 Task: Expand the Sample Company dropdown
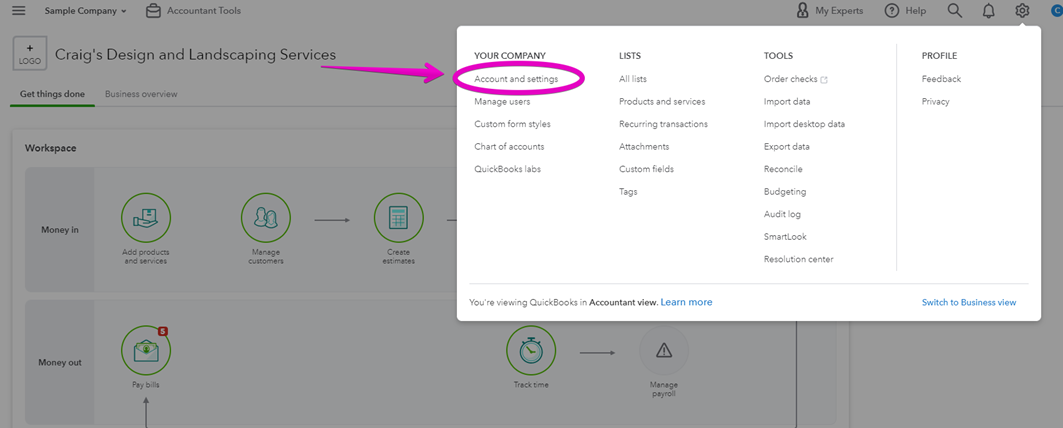coord(85,11)
